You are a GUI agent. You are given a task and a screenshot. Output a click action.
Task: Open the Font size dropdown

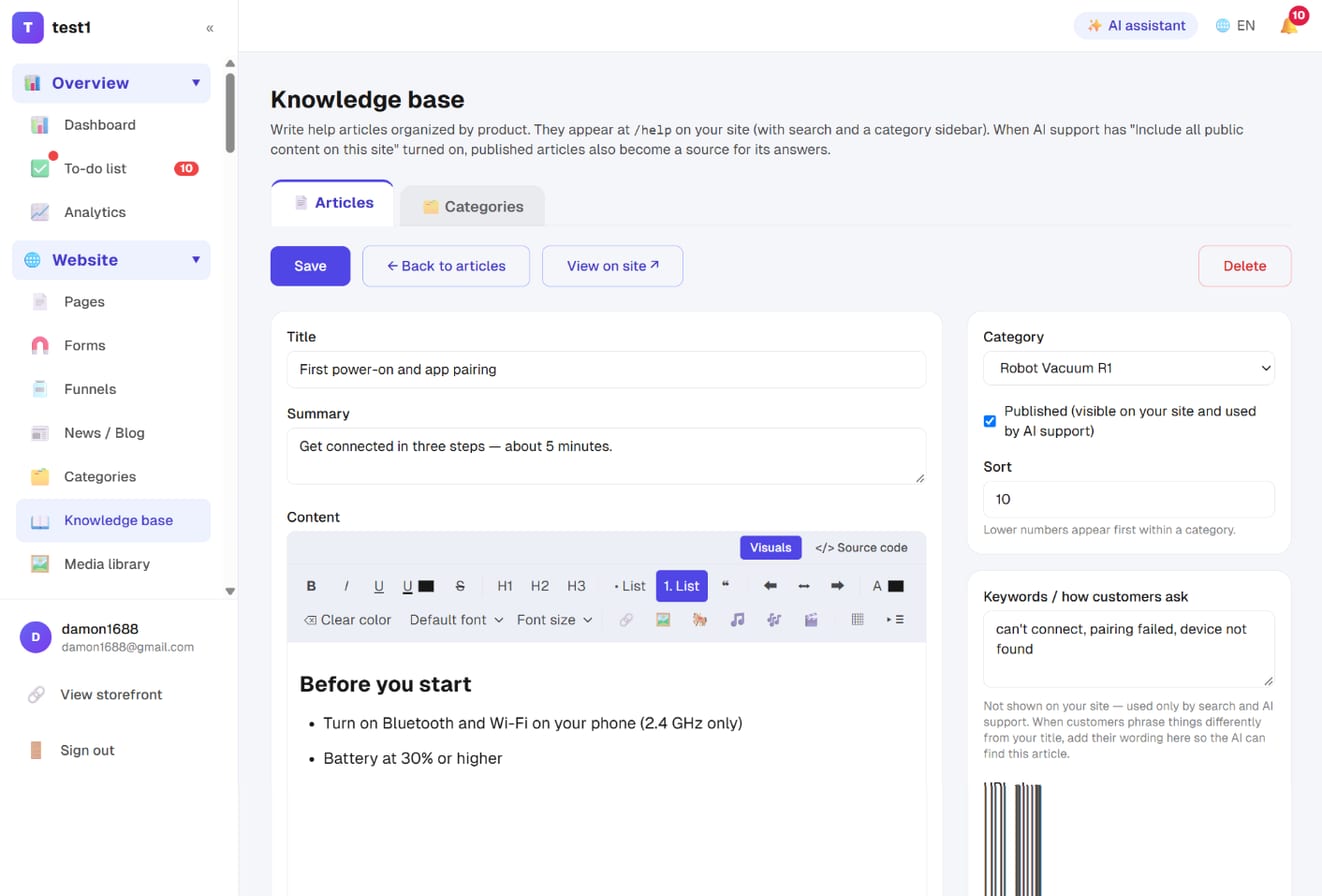555,620
